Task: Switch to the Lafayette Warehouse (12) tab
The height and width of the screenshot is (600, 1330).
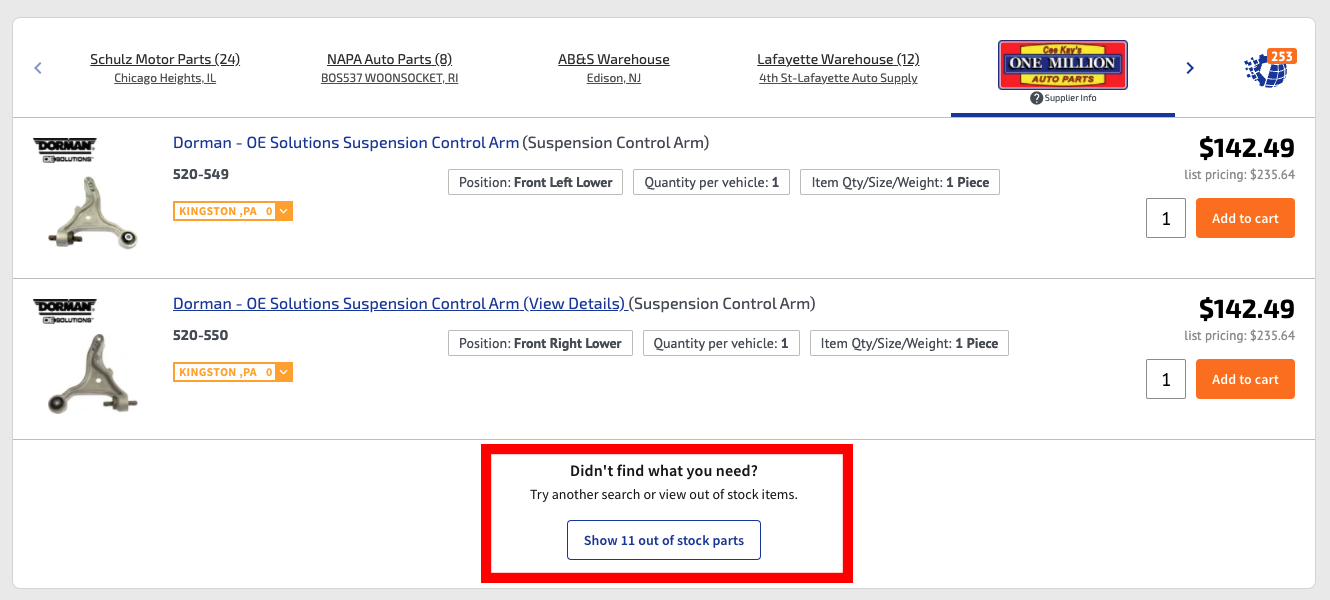Action: 838,68
